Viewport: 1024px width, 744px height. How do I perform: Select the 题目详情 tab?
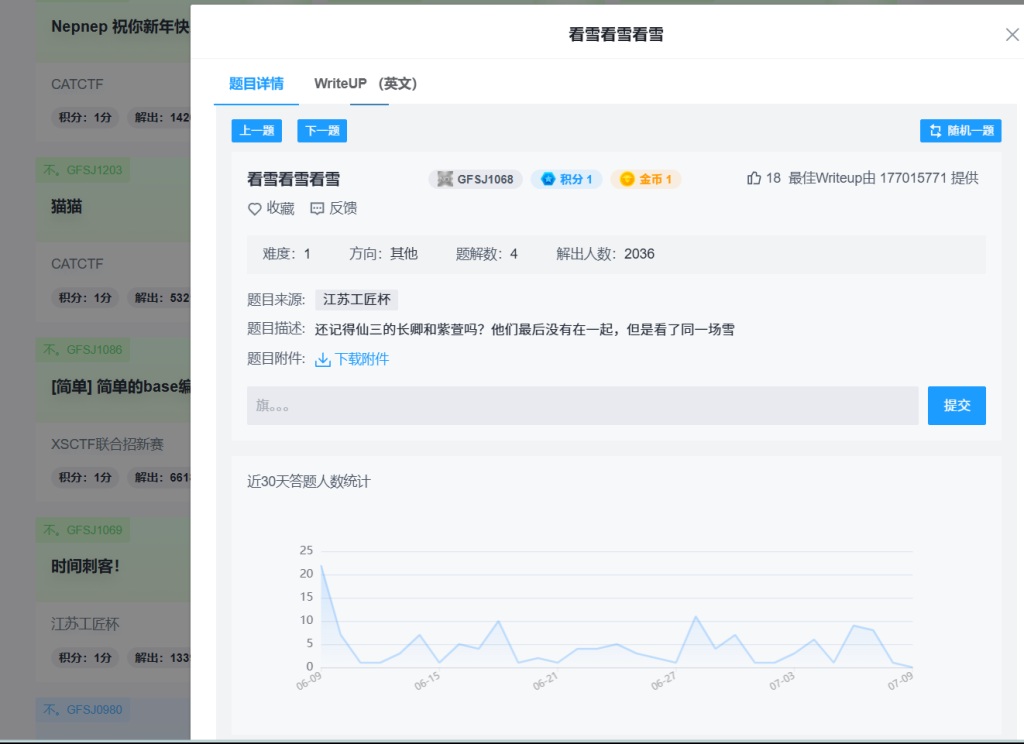256,84
